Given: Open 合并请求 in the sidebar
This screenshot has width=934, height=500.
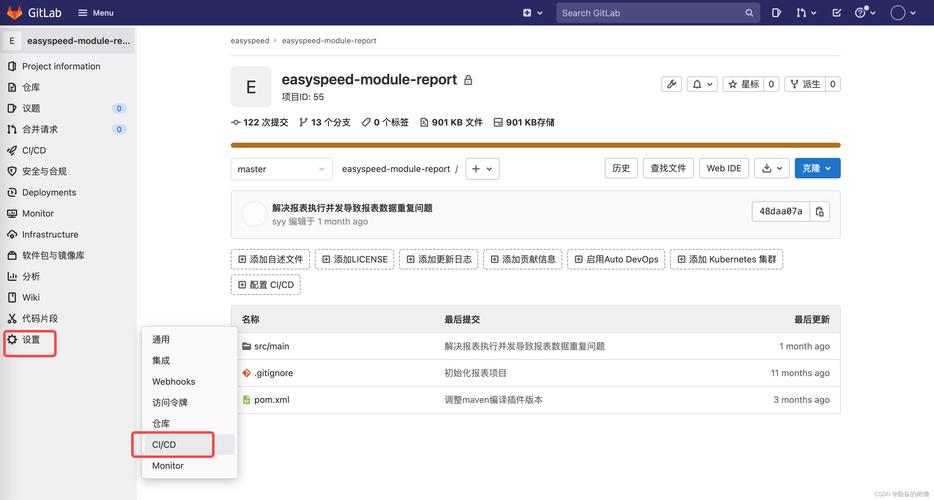Looking at the screenshot, I should [x=40, y=129].
